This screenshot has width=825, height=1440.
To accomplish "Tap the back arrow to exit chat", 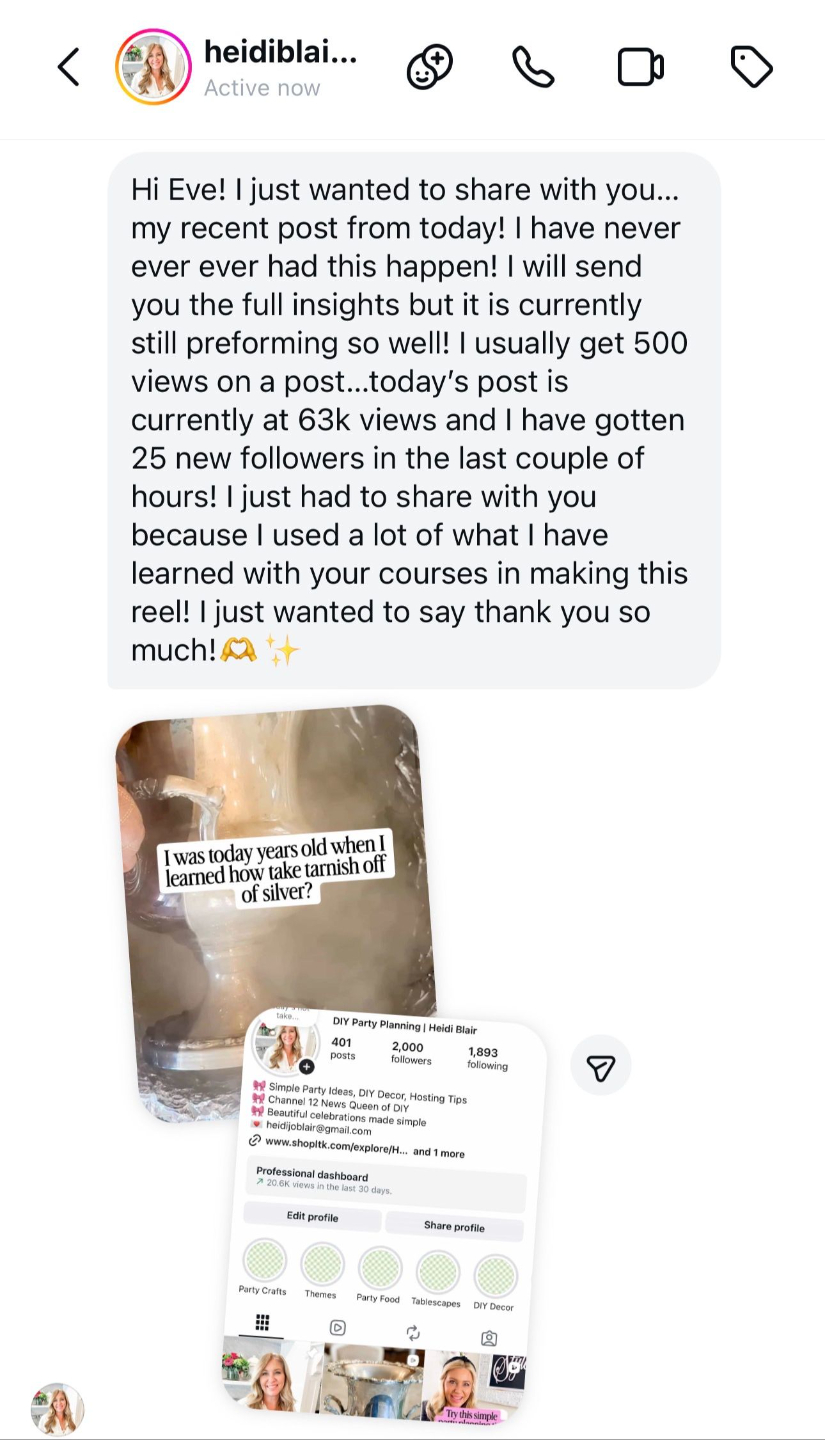I will (68, 68).
